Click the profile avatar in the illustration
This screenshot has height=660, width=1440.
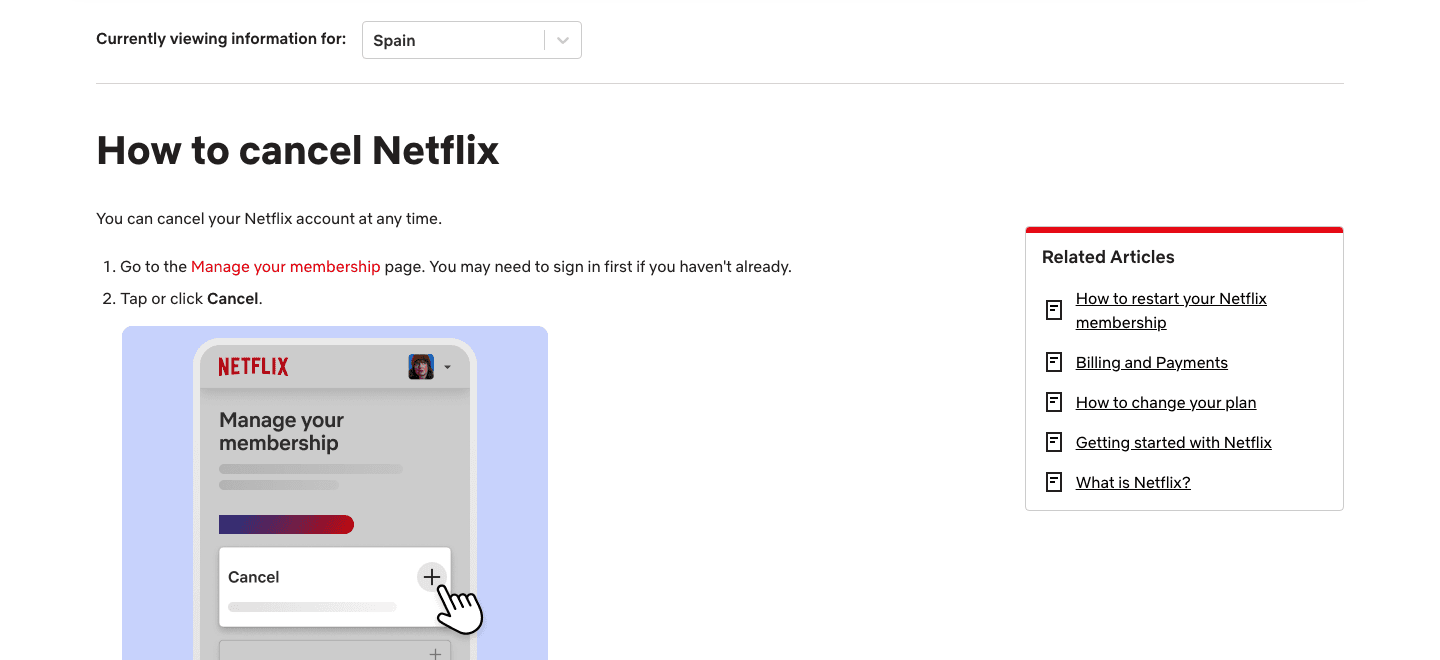coord(421,367)
